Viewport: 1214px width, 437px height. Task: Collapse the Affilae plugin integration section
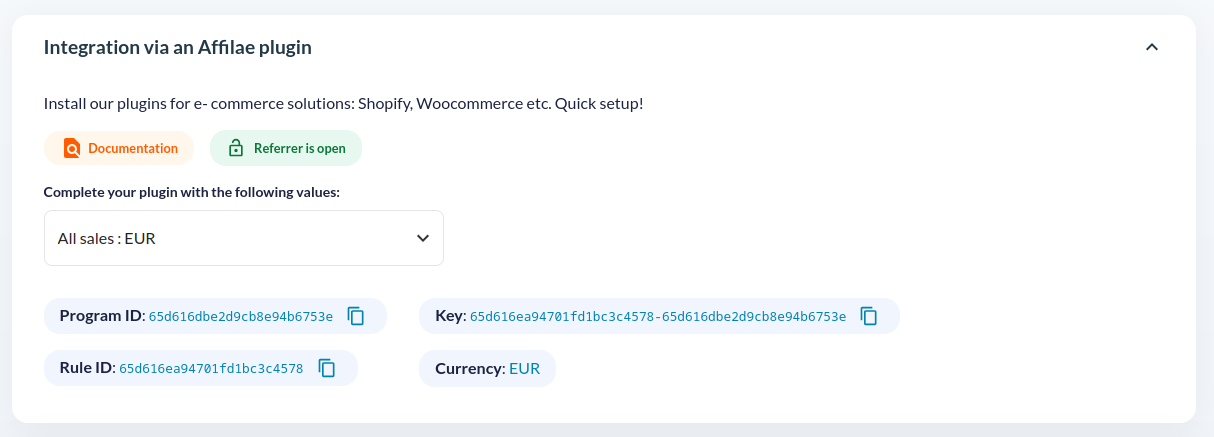coord(1152,47)
